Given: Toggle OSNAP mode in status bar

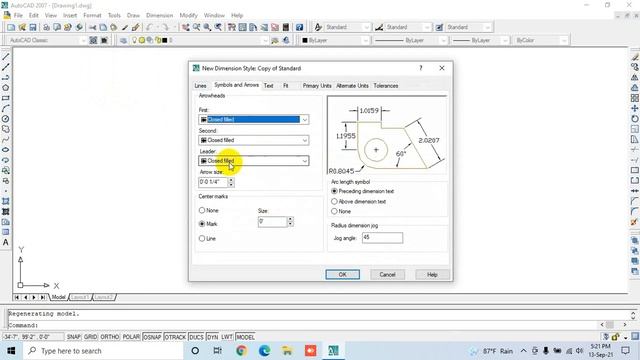Looking at the screenshot, I should [x=152, y=337].
